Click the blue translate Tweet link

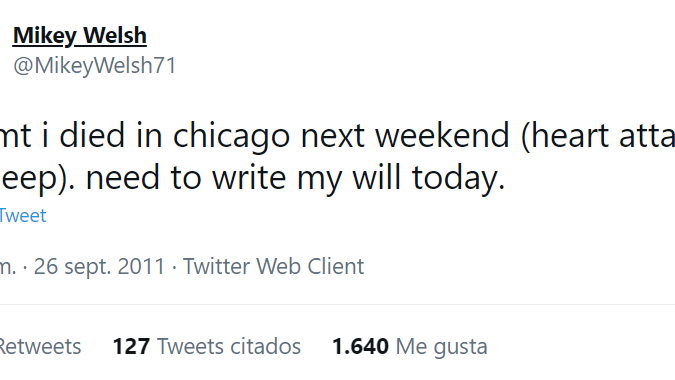[23, 216]
